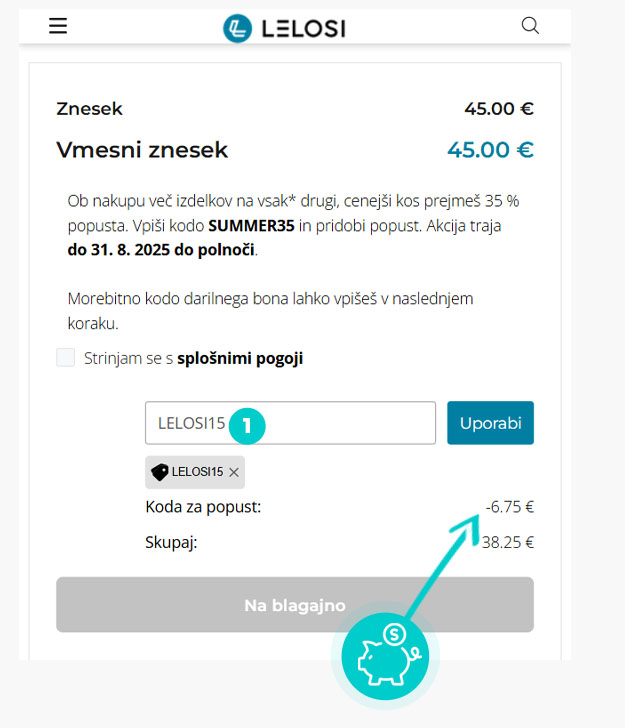Click the numbered step 1 badge

248,424
